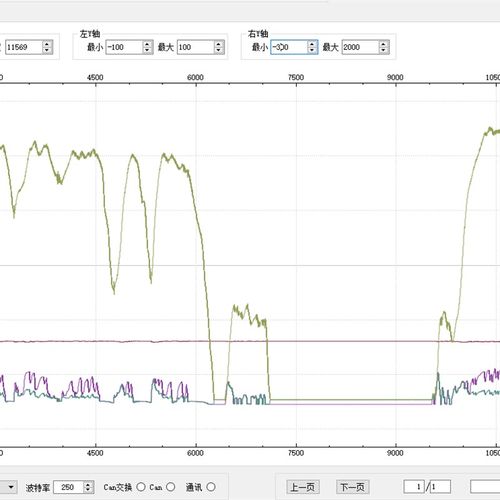Select the Can交换 radio button
Image resolution: width=500 pixels, height=500 pixels.
click(141, 487)
